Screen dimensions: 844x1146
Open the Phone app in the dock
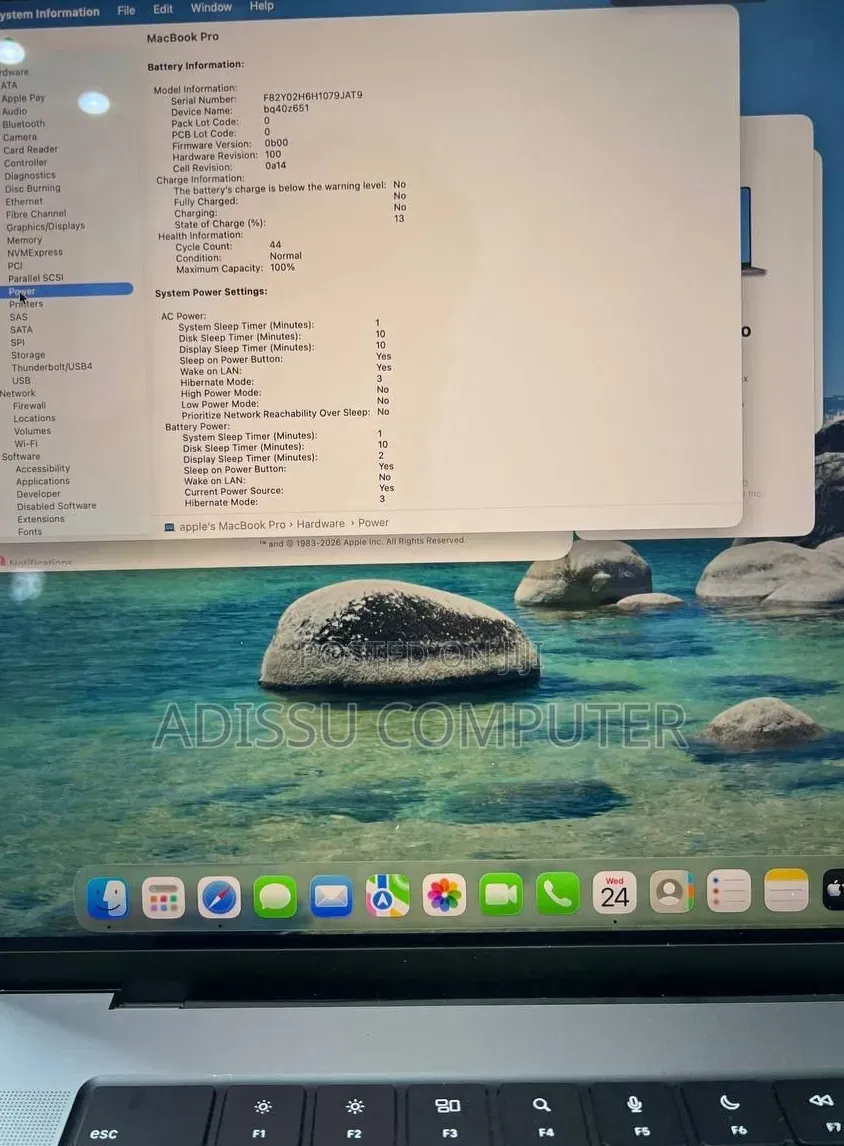(558, 893)
